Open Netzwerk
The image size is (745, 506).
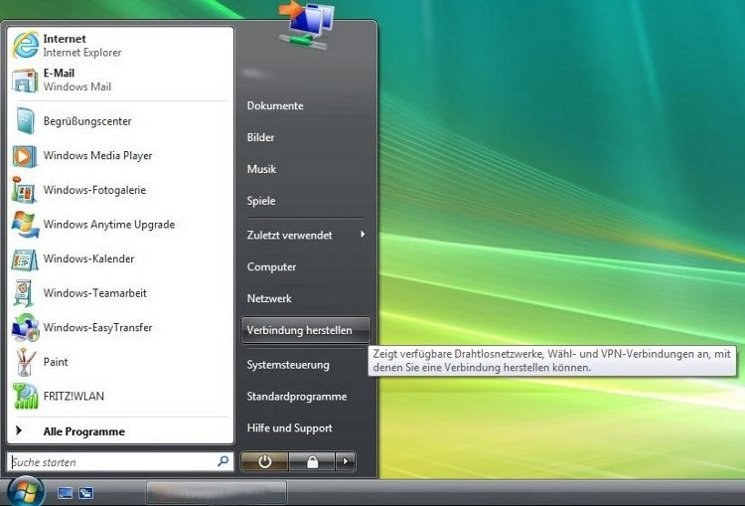pyautogui.click(x=269, y=298)
